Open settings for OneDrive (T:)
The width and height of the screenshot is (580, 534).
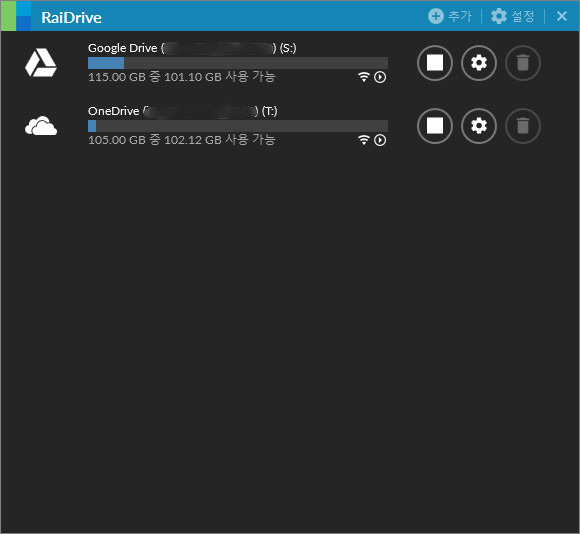tap(479, 126)
